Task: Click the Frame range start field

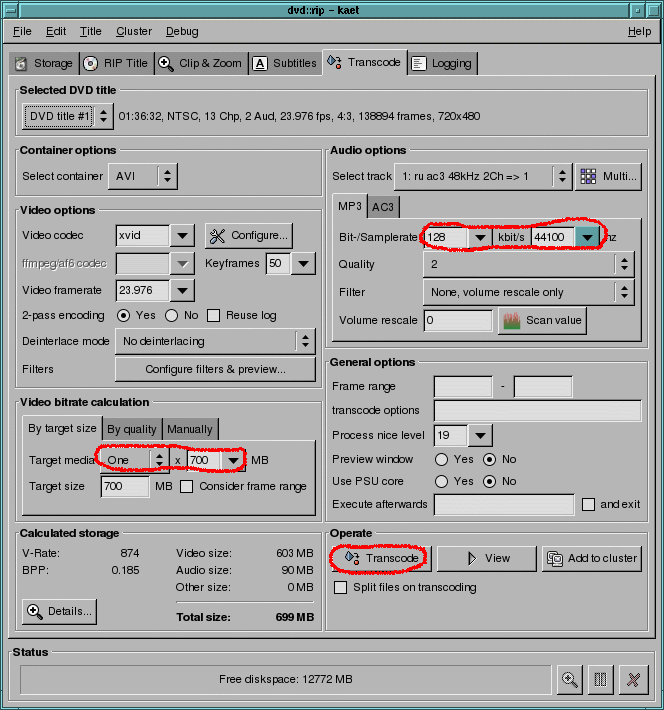Action: (x=463, y=387)
